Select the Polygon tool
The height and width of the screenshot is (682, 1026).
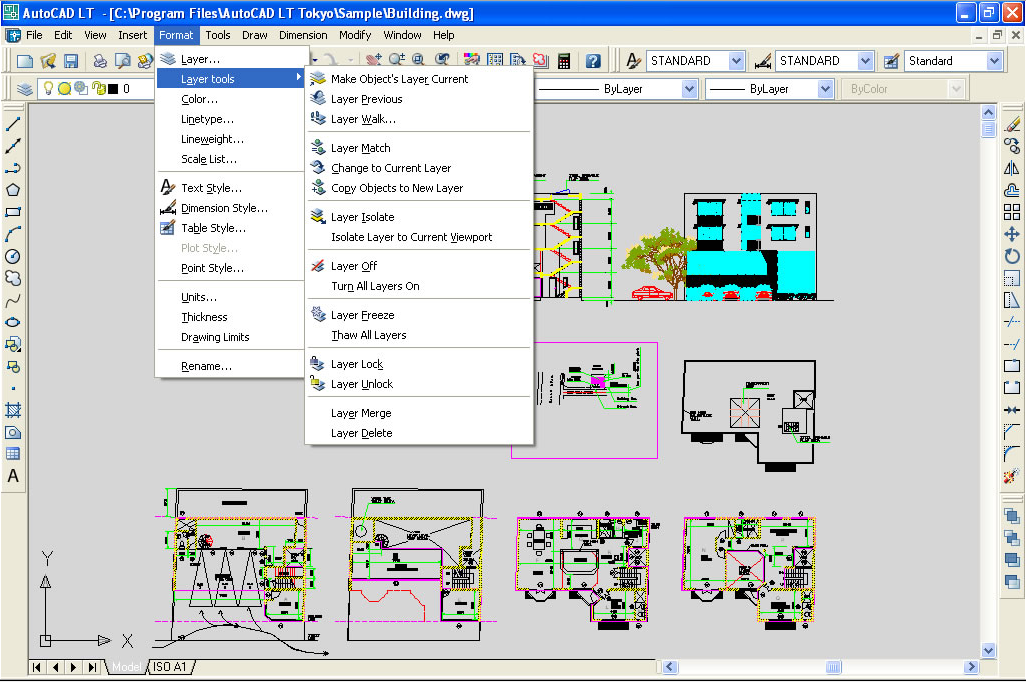[12, 190]
